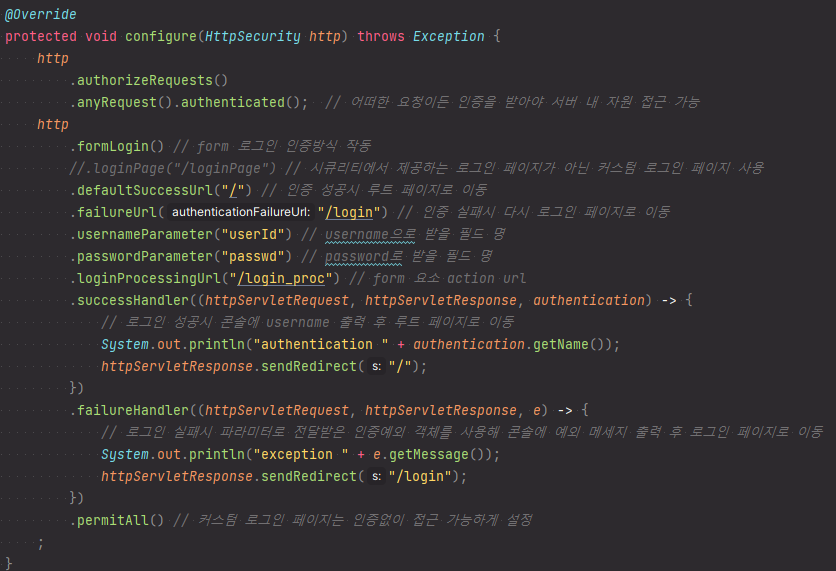
Task: Click the .authorizeRequests() call
Action: [149, 81]
